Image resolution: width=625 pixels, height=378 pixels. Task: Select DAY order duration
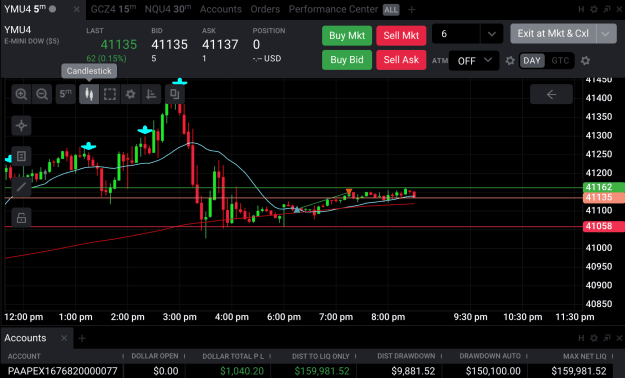click(532, 61)
